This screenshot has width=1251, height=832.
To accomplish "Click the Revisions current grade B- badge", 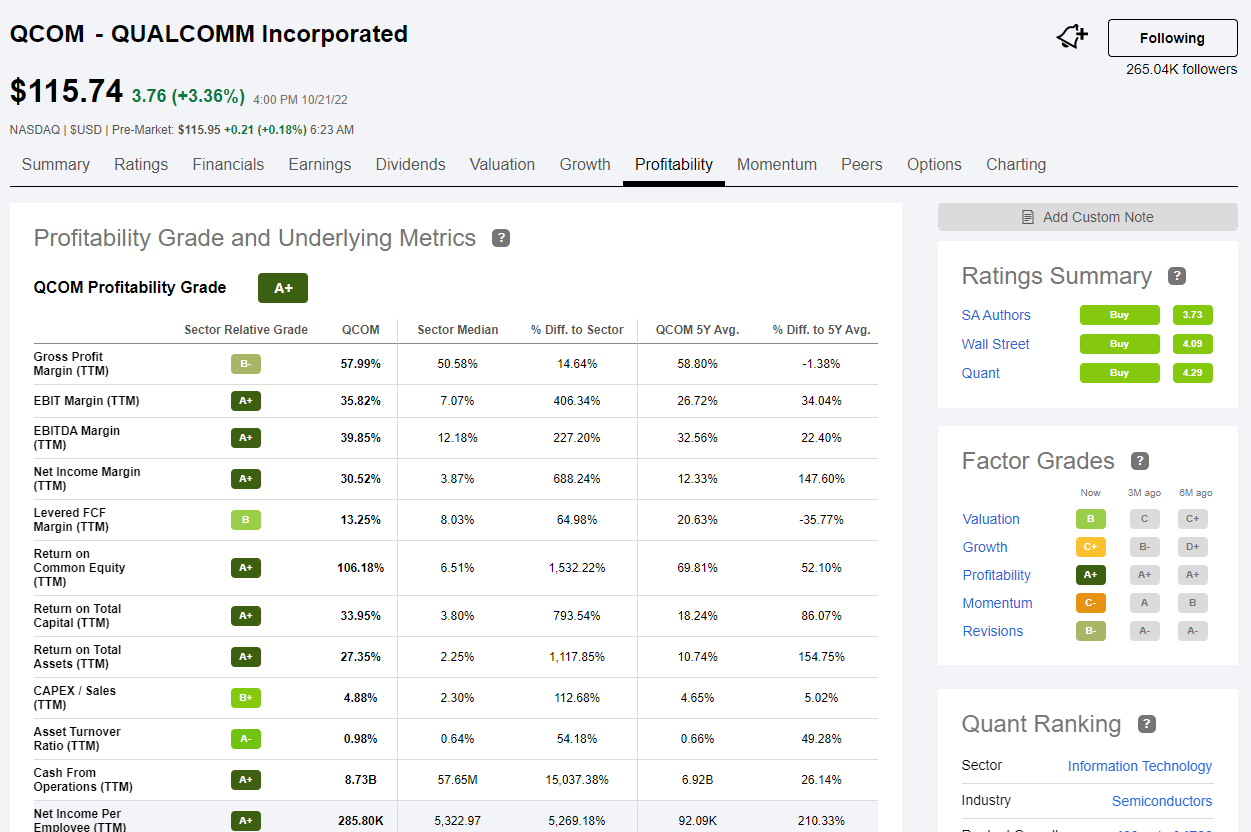I will 1091,631.
